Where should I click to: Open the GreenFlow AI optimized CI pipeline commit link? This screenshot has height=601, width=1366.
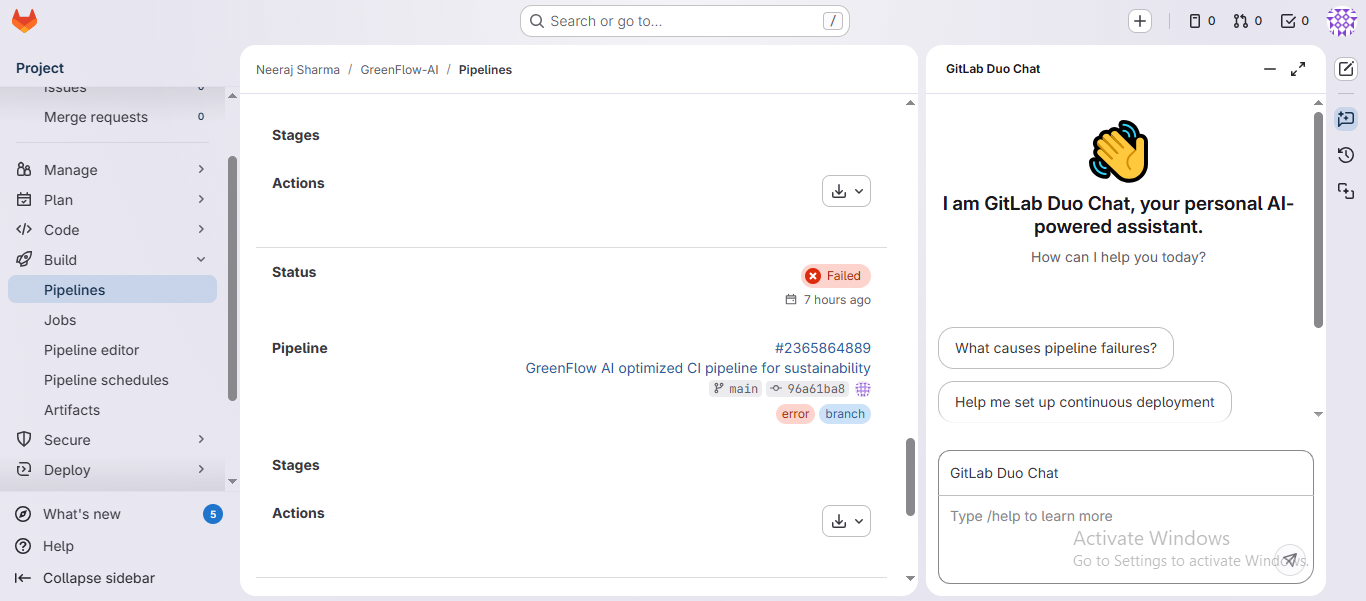point(698,368)
